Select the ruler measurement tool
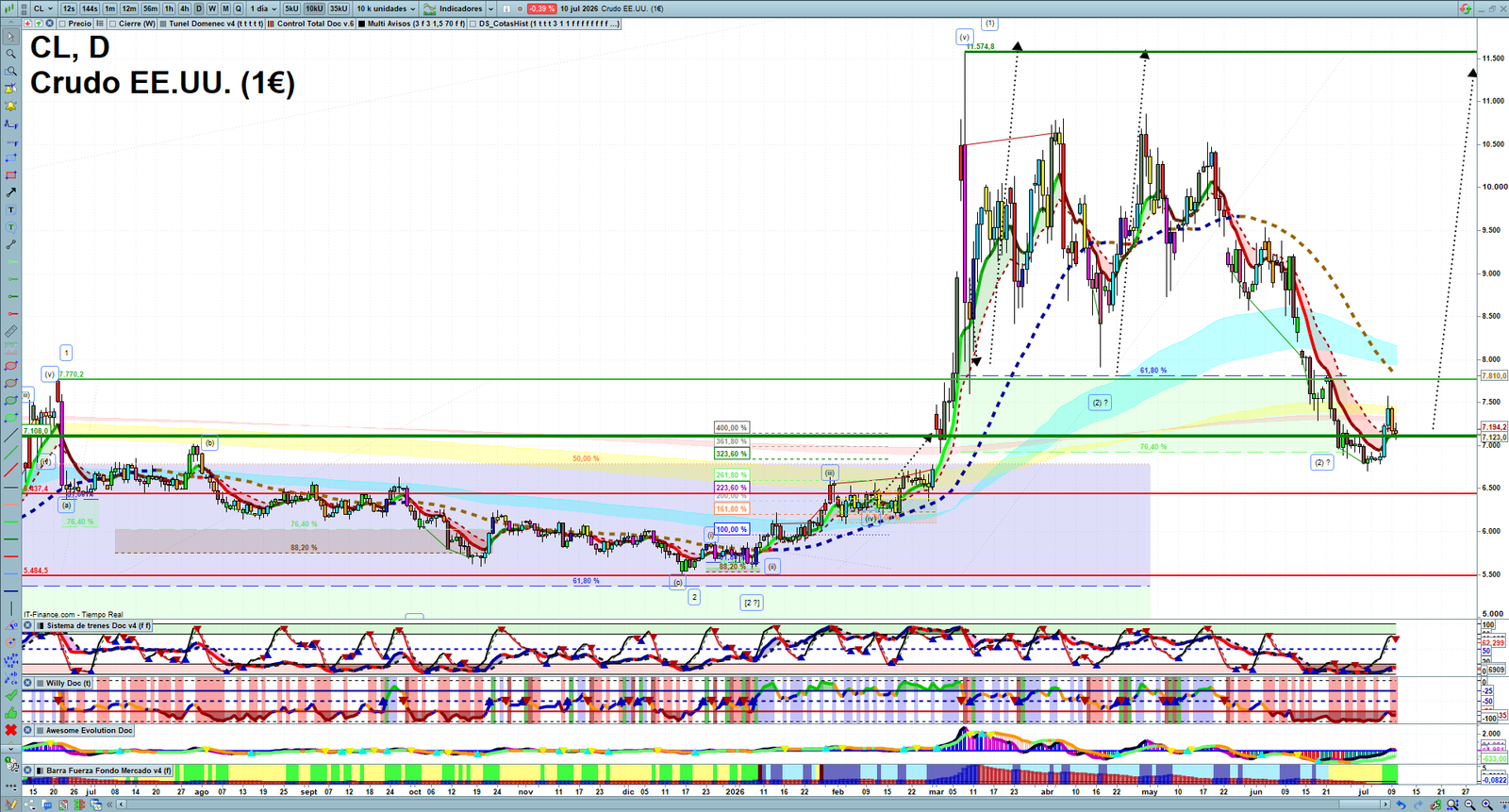1509x812 pixels. coord(10,331)
